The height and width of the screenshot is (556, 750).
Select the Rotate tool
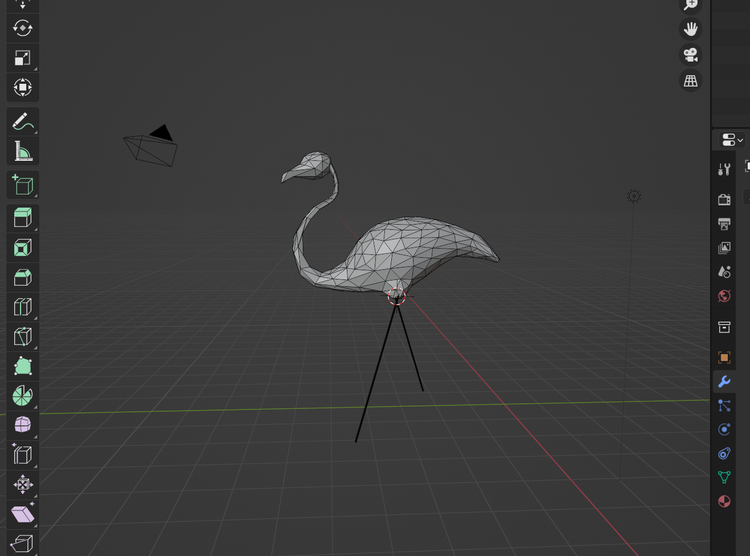point(22,28)
